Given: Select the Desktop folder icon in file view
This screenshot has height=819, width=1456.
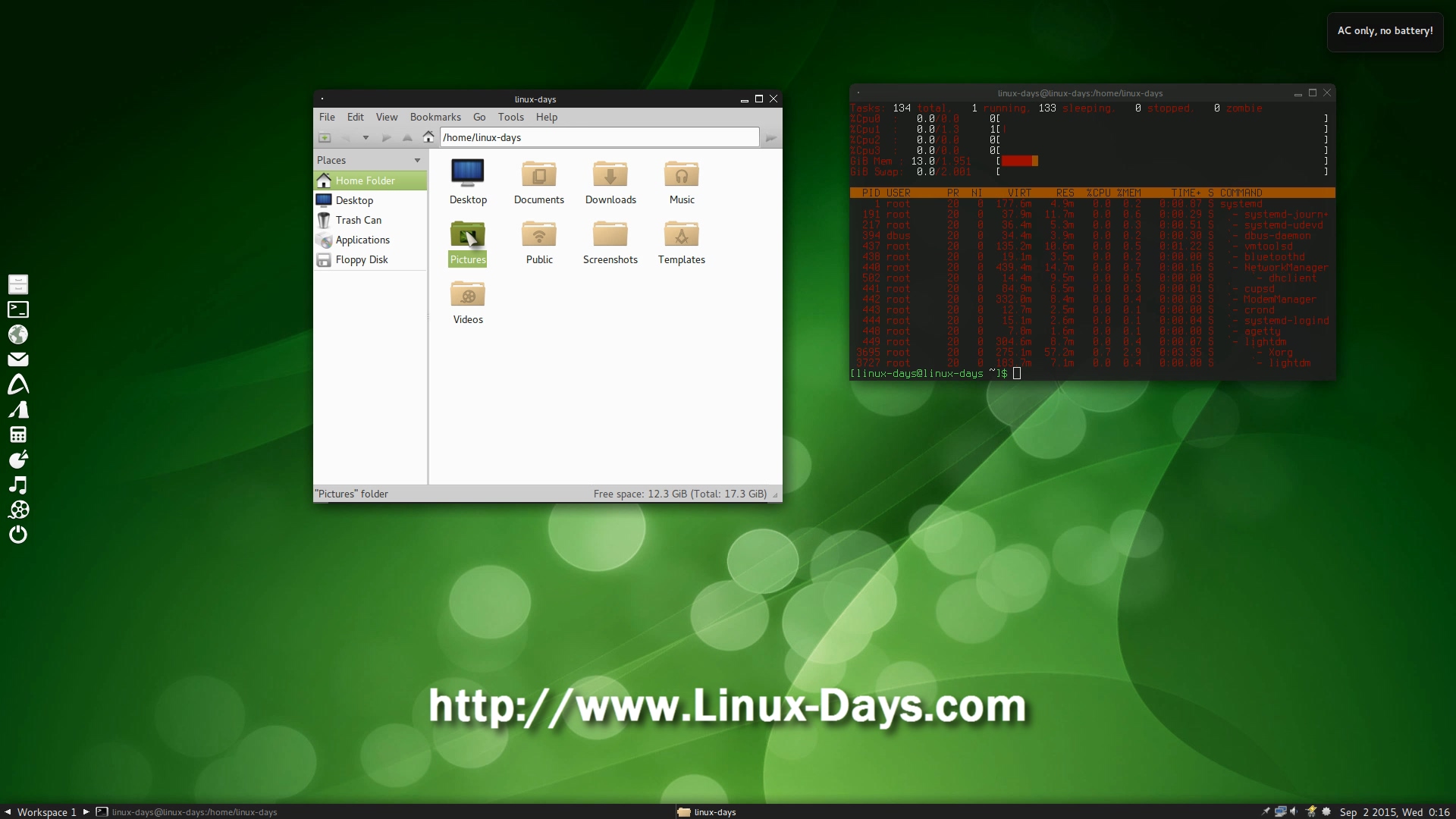Looking at the screenshot, I should pos(468,182).
